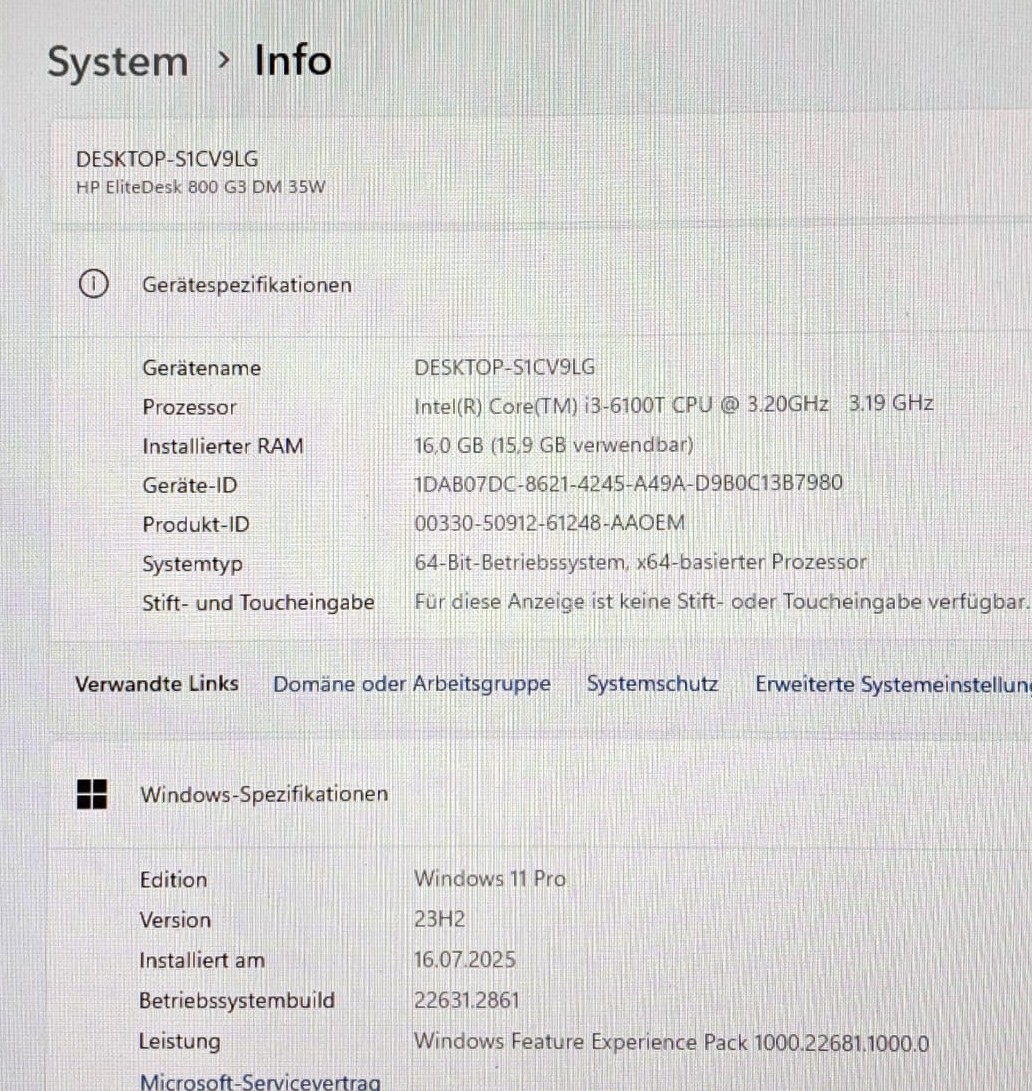Click the Stift- und Toucheingabe label

(258, 603)
